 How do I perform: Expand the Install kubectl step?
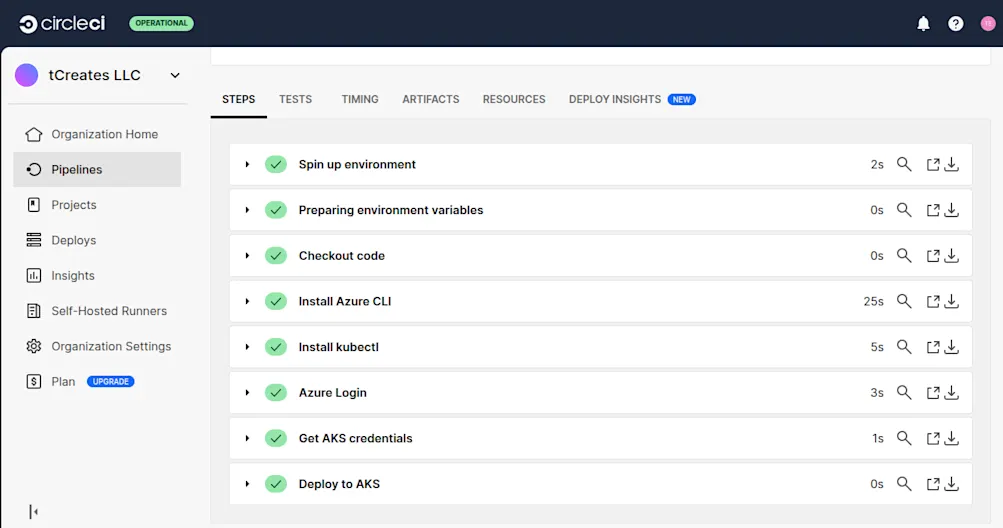pyautogui.click(x=247, y=347)
